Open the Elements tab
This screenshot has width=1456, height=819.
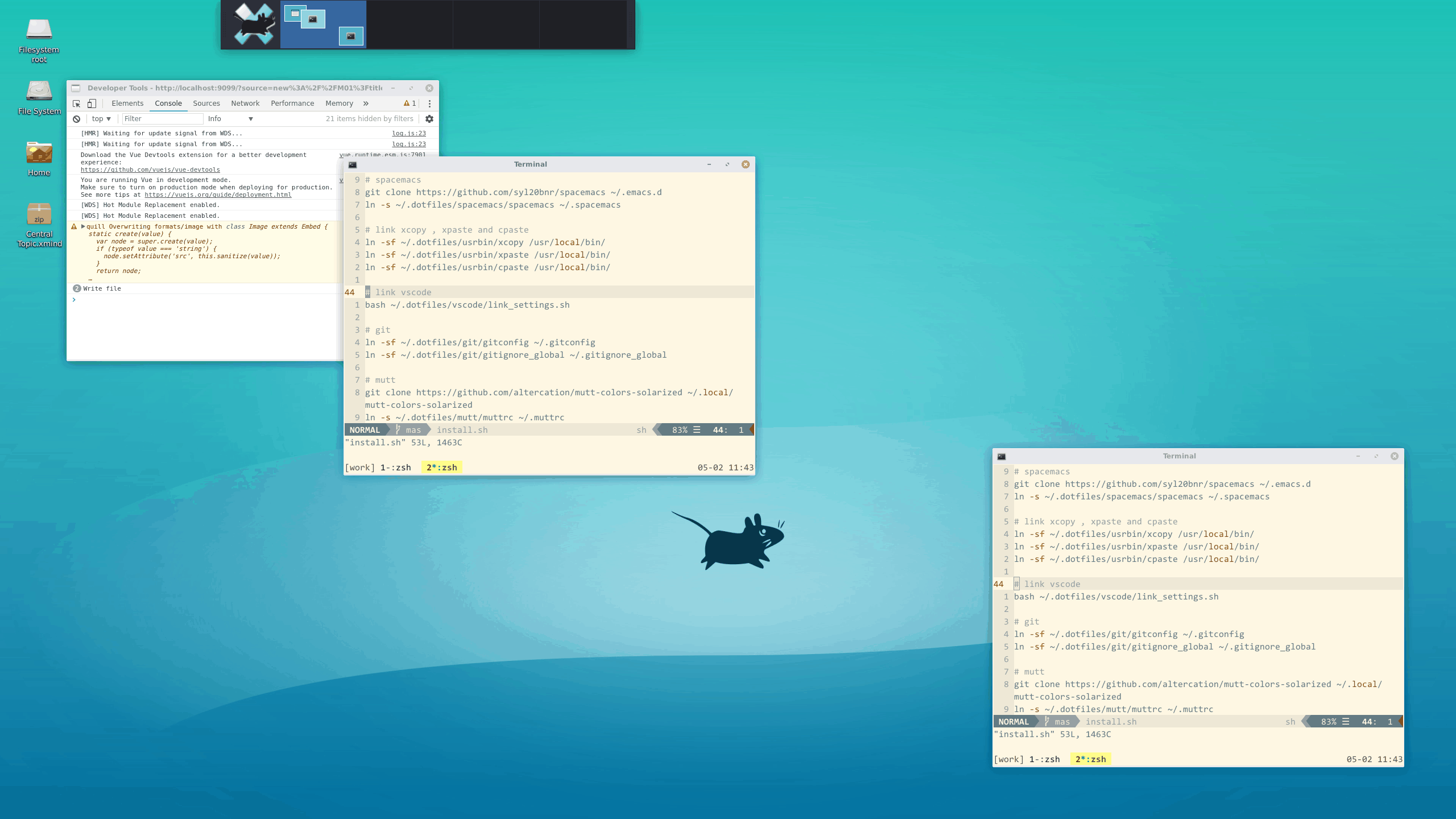point(127,104)
